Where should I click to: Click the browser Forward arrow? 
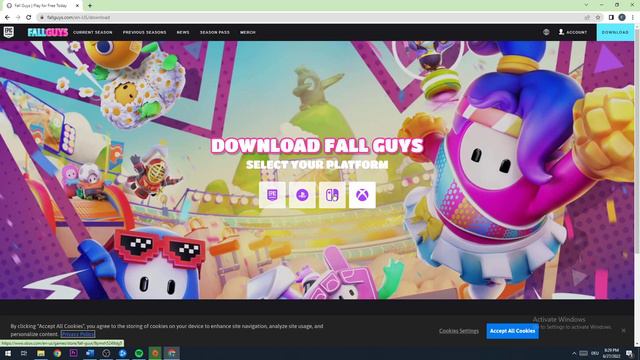(18, 17)
